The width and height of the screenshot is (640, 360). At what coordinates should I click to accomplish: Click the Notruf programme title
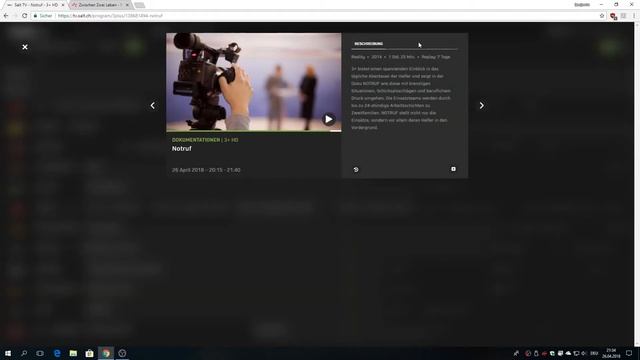[x=182, y=149]
